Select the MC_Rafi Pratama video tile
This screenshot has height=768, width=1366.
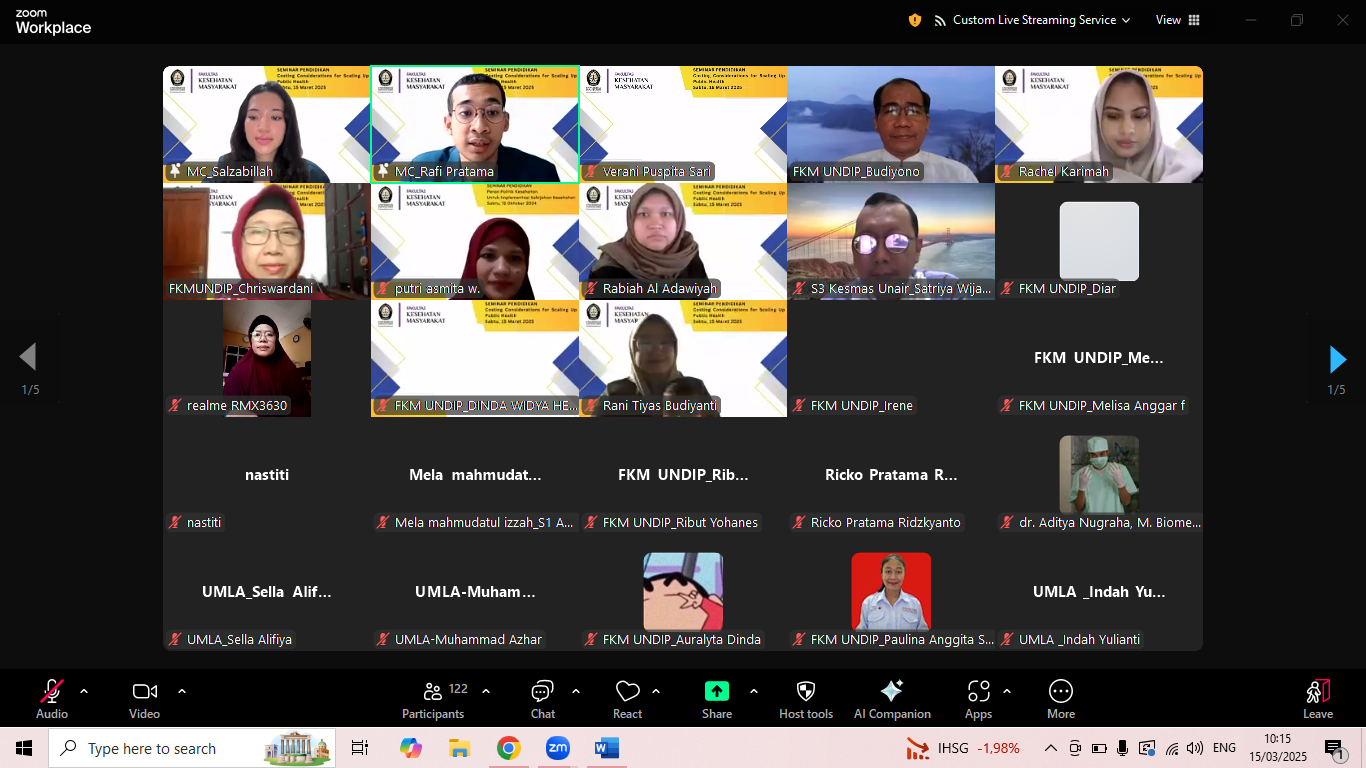click(x=475, y=124)
